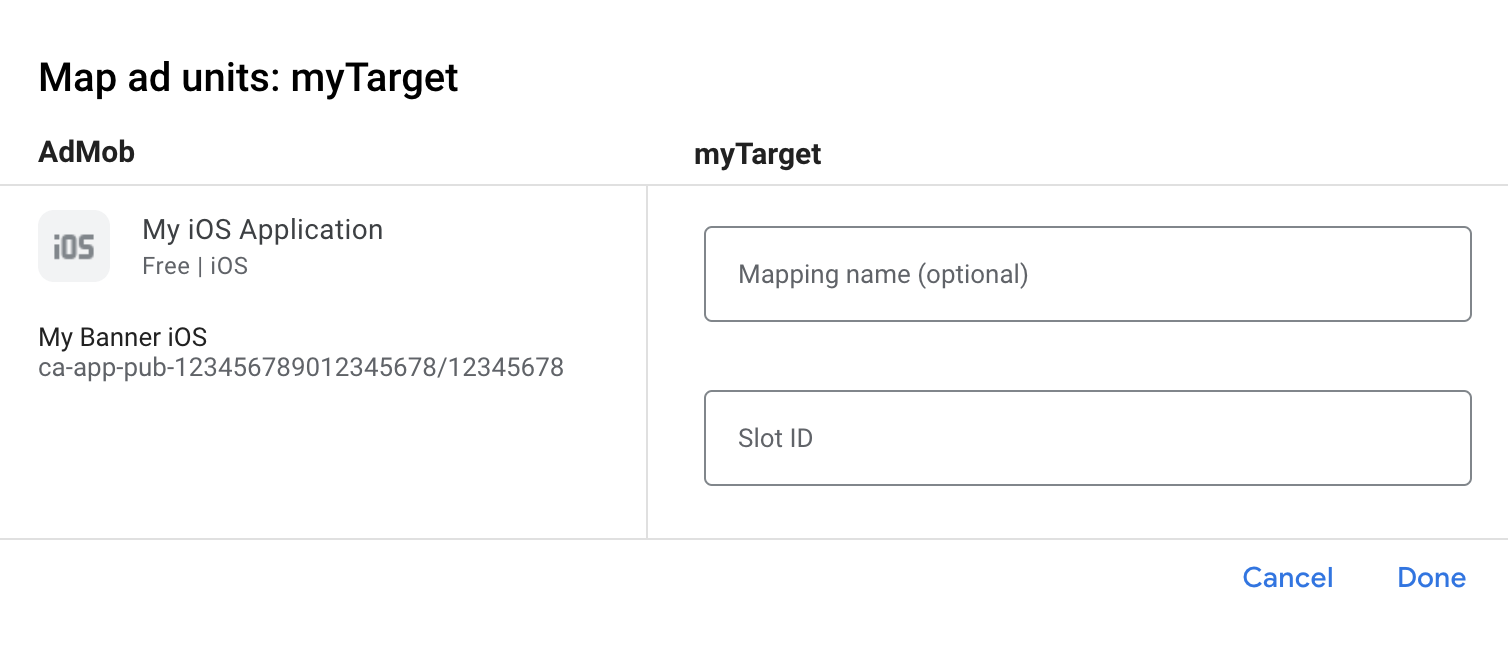Click the ca-app-pub ad unit ID
1508x654 pixels.
click(301, 368)
